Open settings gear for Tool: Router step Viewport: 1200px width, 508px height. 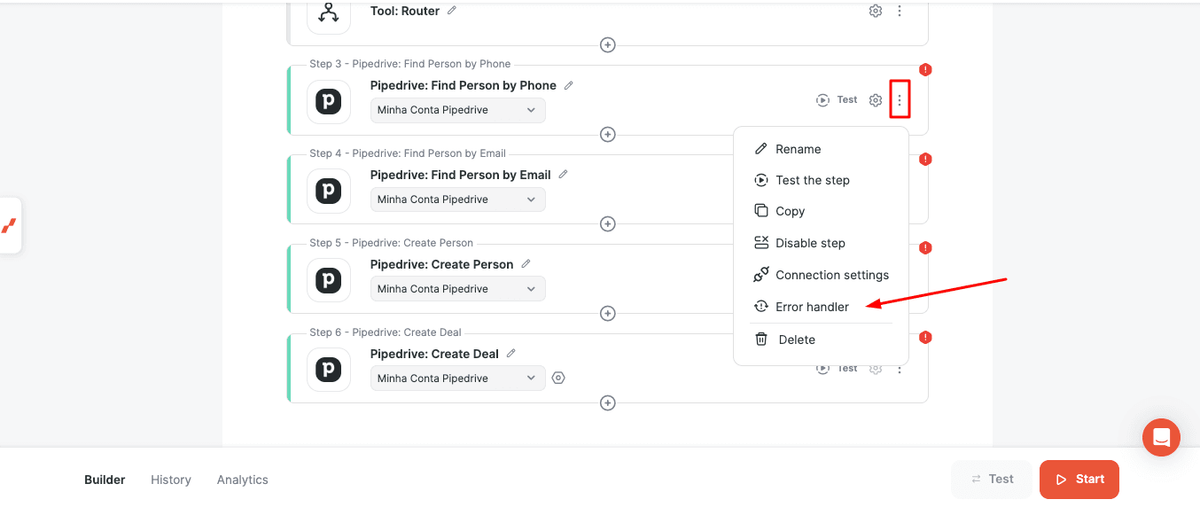click(x=875, y=11)
